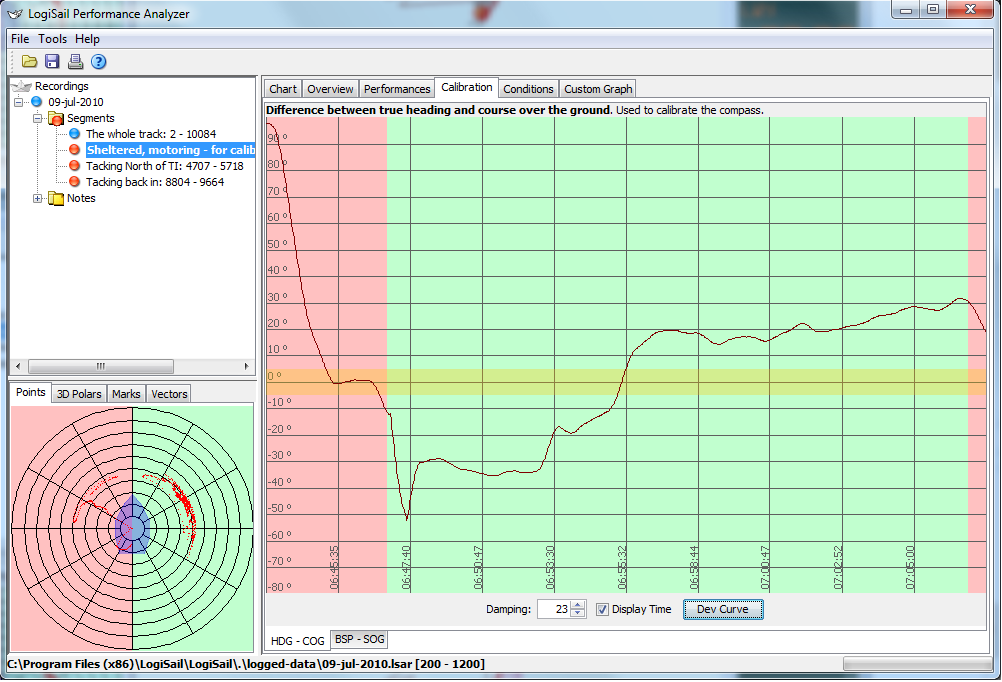Screen dimensions: 1002x682
Task: Click the Save floppy disk icon
Action: tap(53, 62)
